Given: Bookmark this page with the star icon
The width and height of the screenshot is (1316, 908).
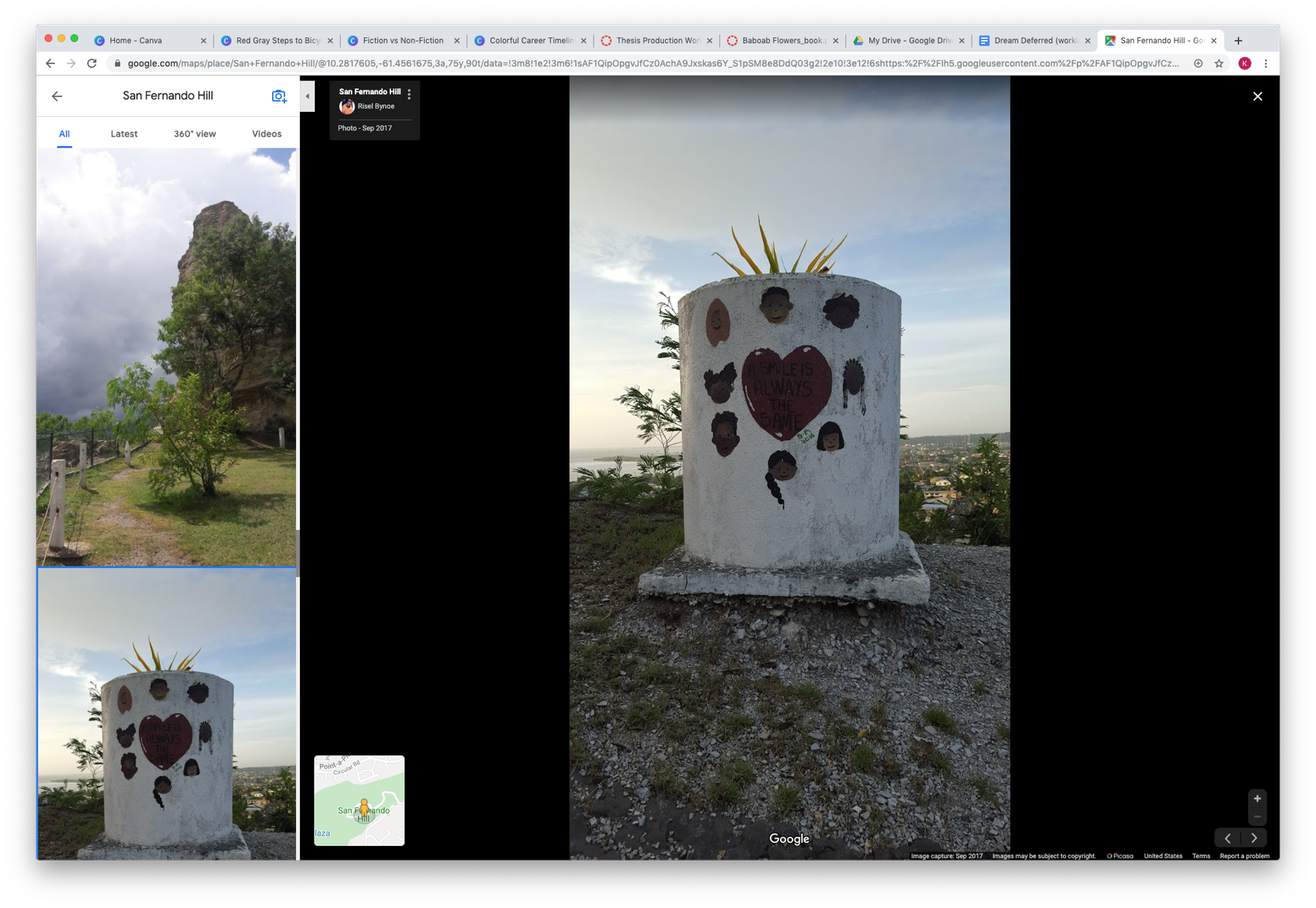Looking at the screenshot, I should tap(1219, 64).
